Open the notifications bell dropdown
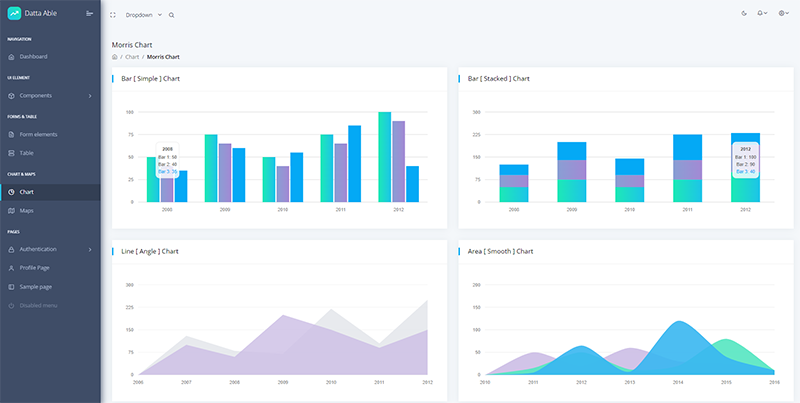The image size is (800, 403). pyautogui.click(x=762, y=14)
